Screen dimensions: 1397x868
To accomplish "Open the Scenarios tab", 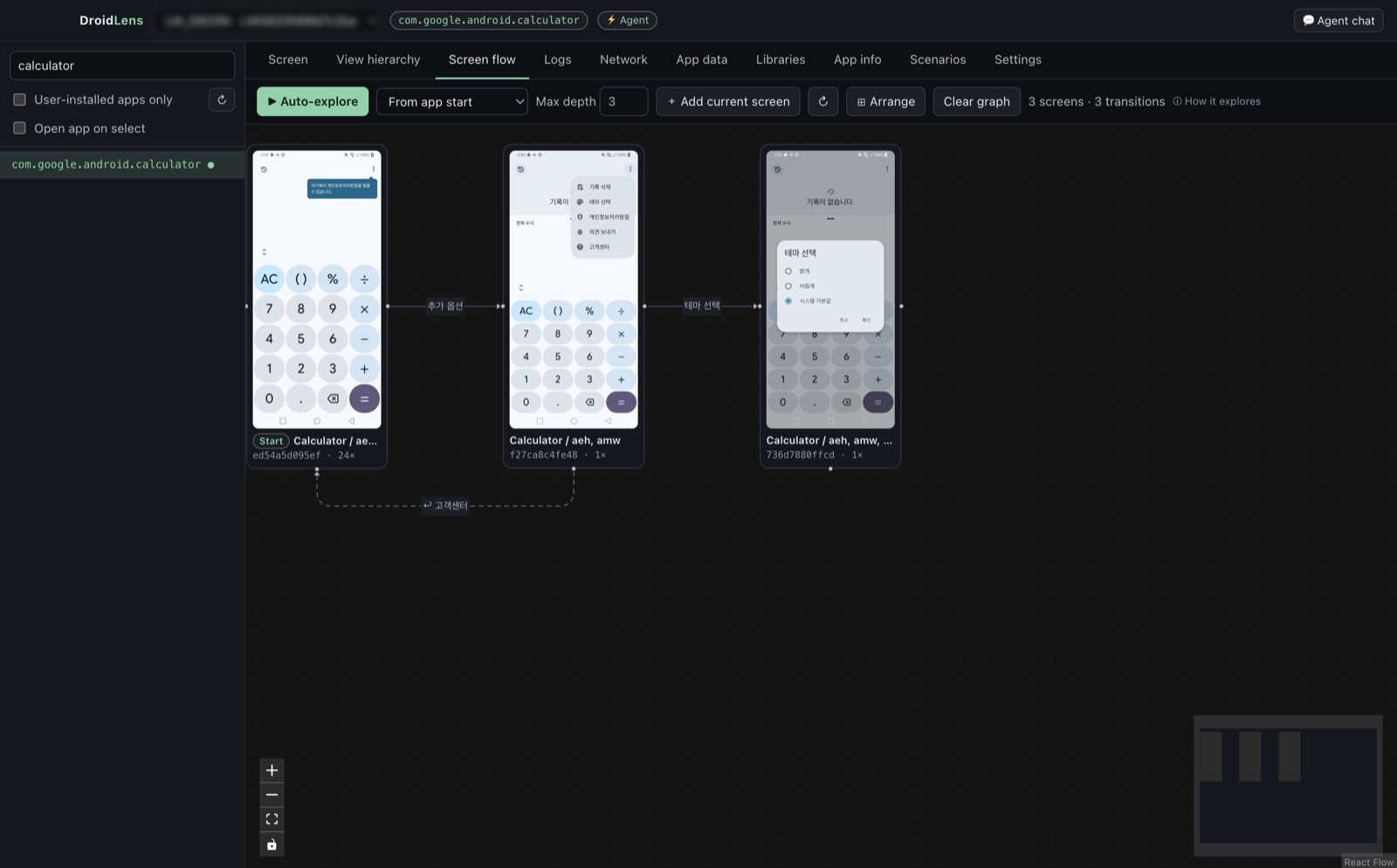I will (x=938, y=59).
